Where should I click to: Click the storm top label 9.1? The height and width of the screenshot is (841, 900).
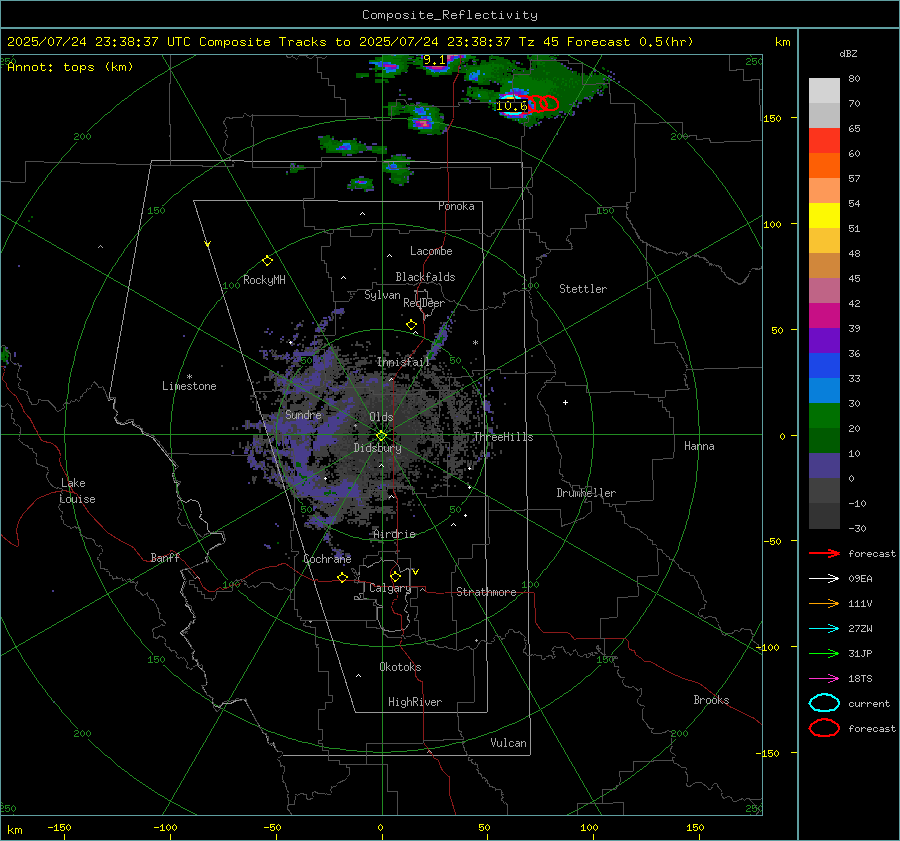click(434, 60)
